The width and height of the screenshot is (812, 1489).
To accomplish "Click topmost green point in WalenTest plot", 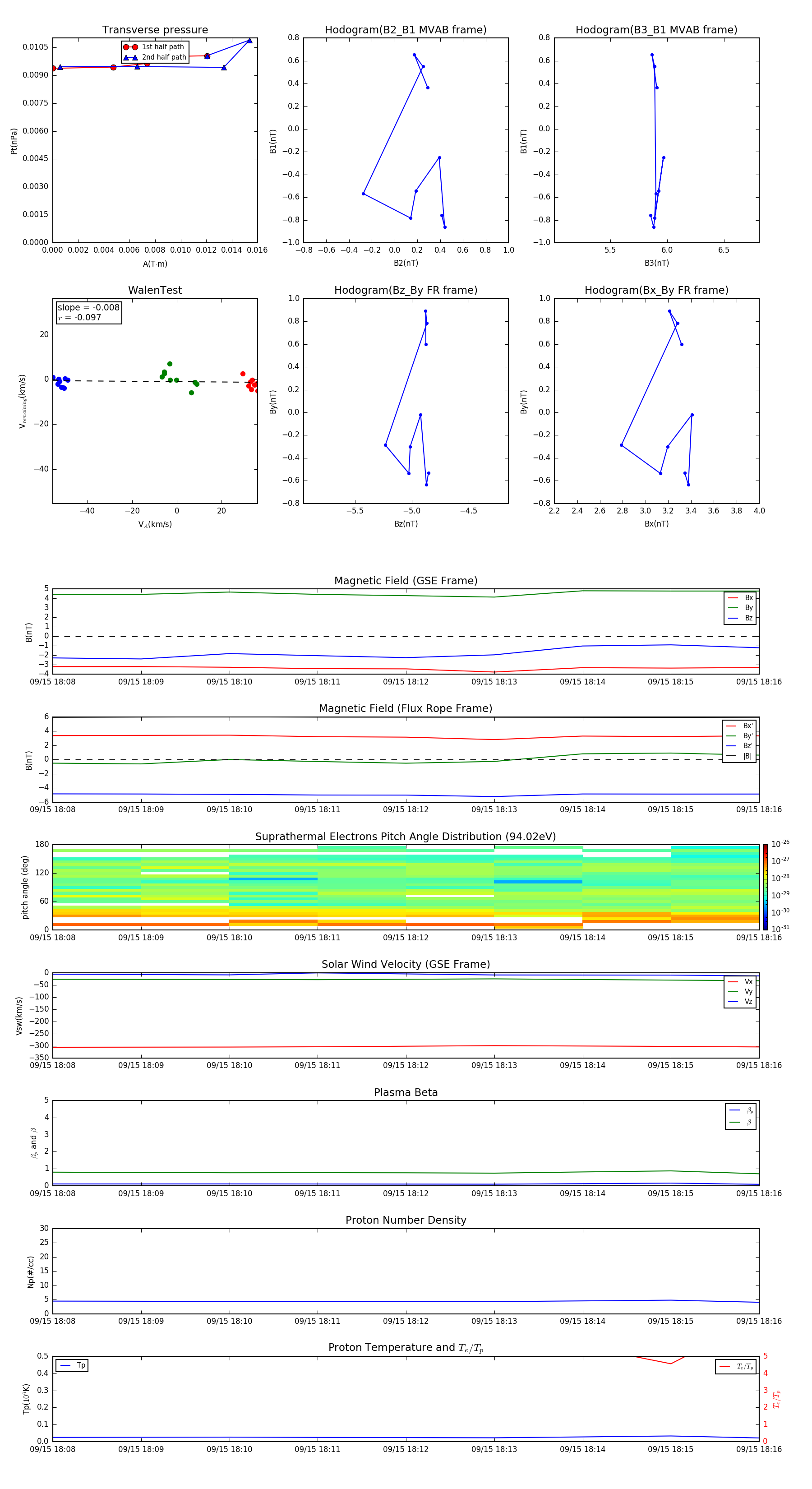I will 170,364.
